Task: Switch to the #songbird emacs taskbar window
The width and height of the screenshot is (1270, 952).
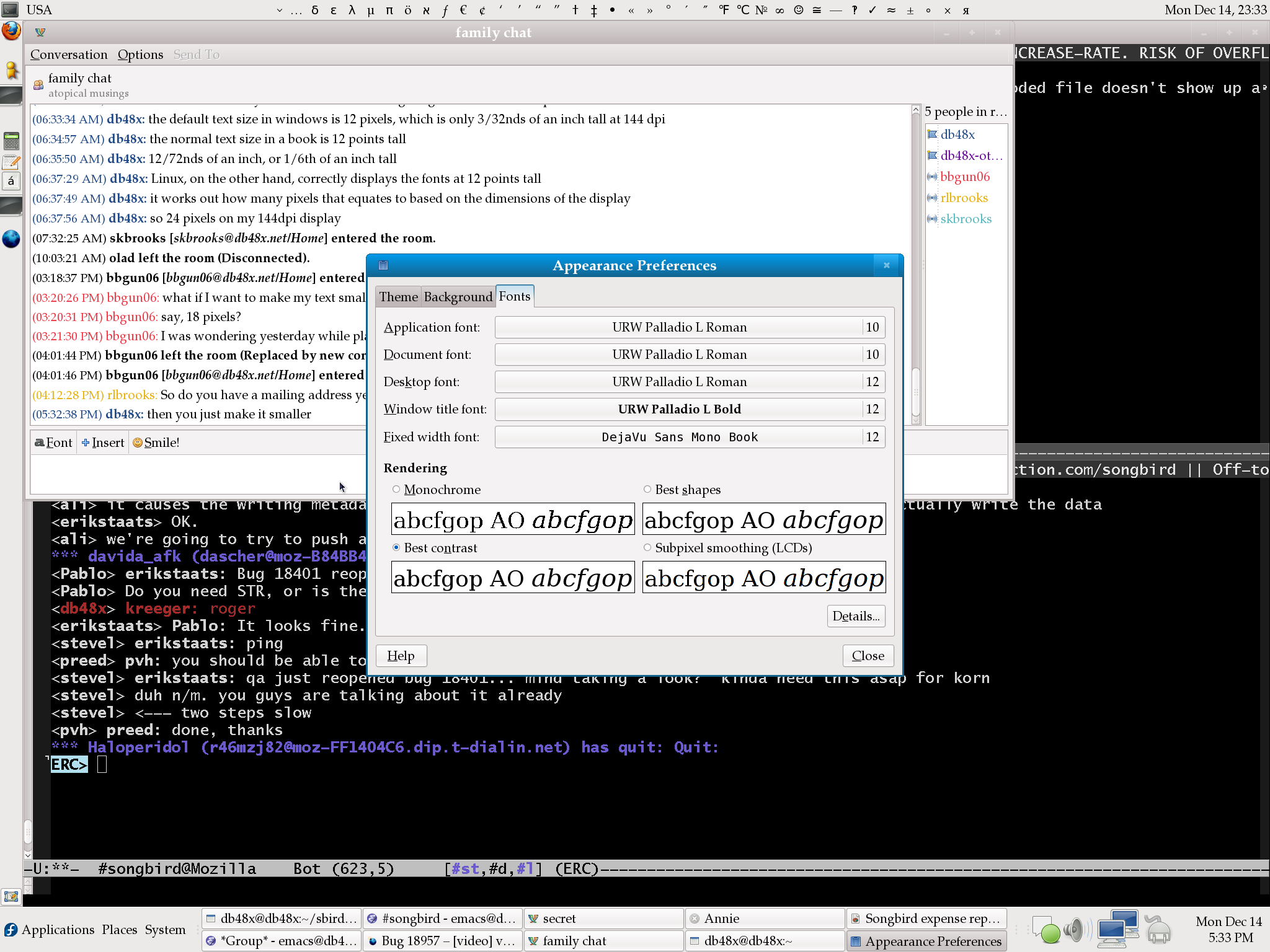Action: (x=443, y=919)
